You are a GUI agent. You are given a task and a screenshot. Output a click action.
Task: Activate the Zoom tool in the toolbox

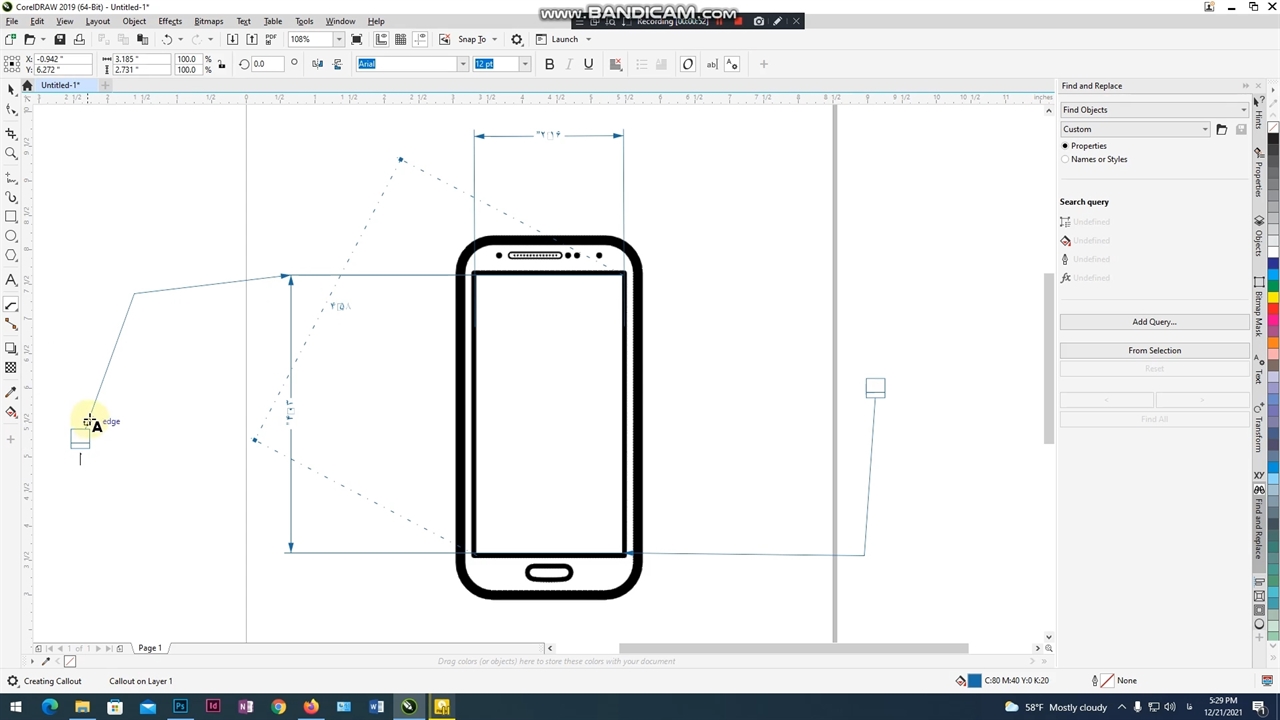11,153
